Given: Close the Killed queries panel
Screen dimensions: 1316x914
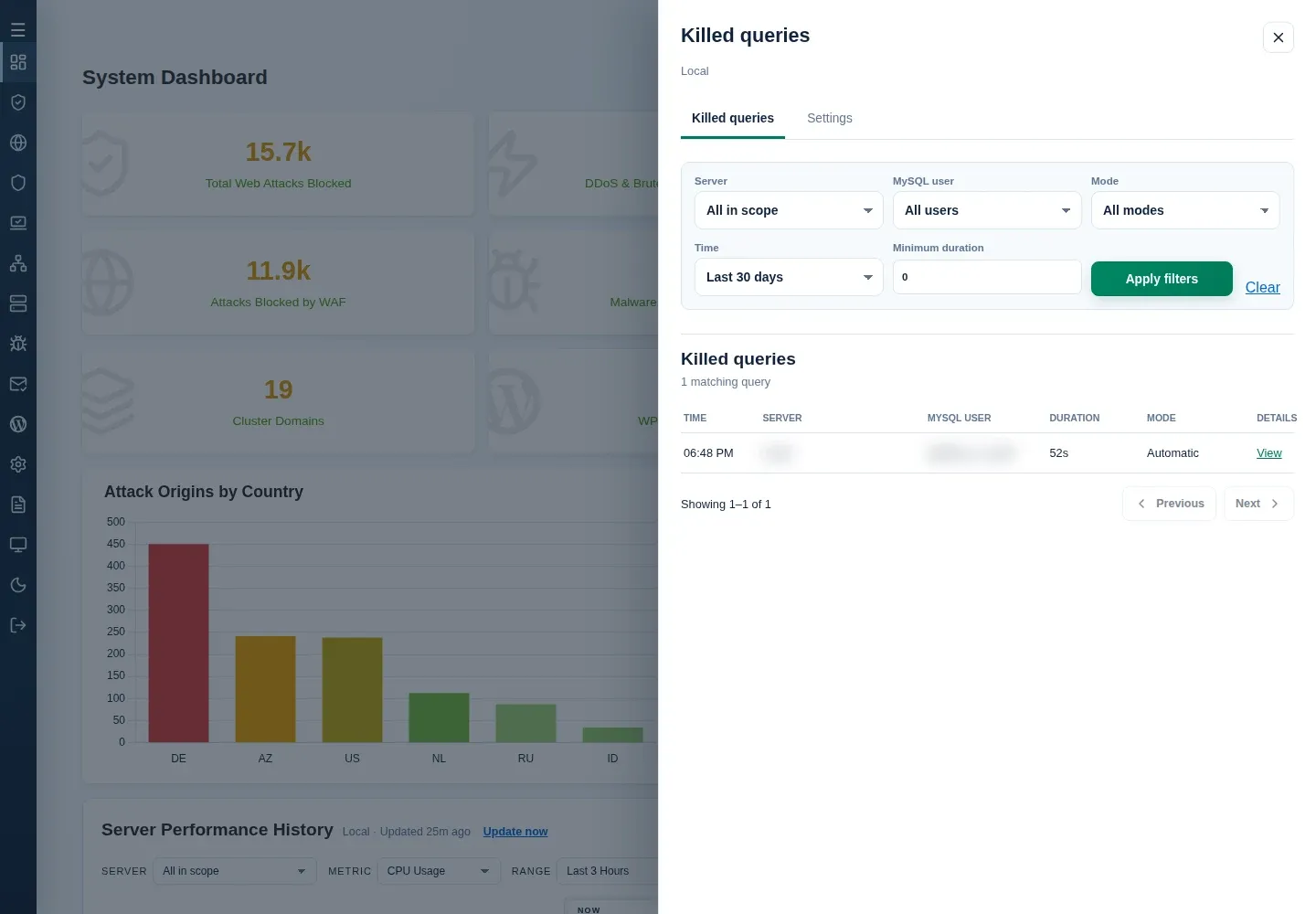Looking at the screenshot, I should coord(1279,37).
